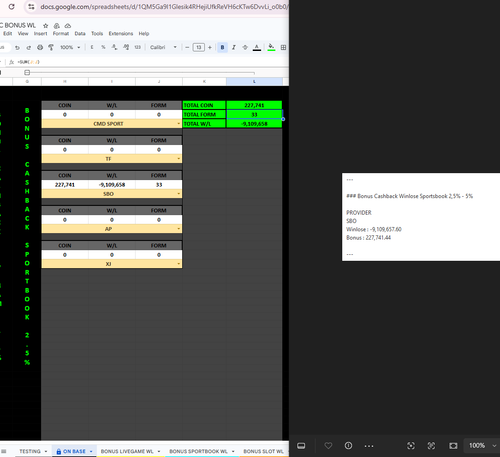Open the Extensions menu
The width and height of the screenshot is (500, 457).
[x=121, y=34]
